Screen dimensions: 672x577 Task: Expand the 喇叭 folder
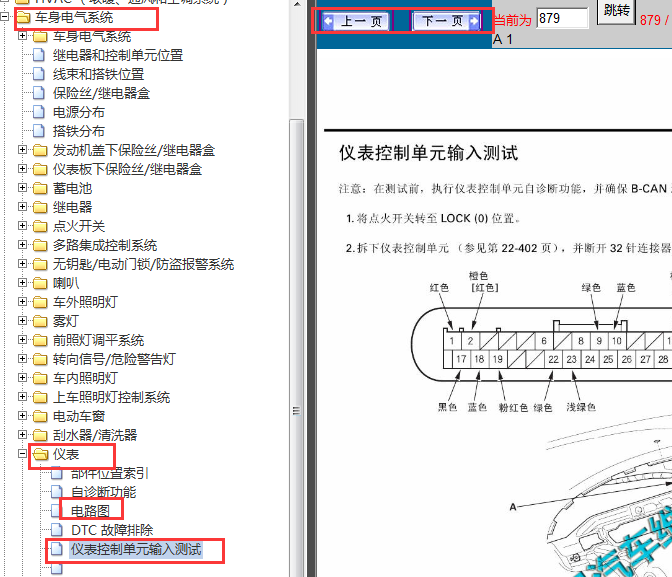coord(22,282)
